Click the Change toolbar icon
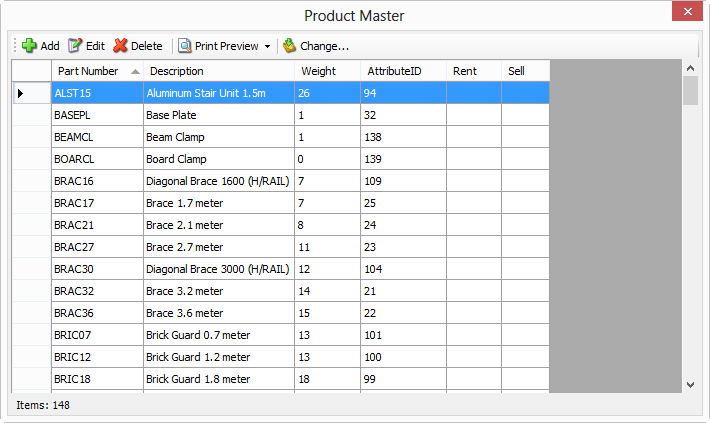 289,46
